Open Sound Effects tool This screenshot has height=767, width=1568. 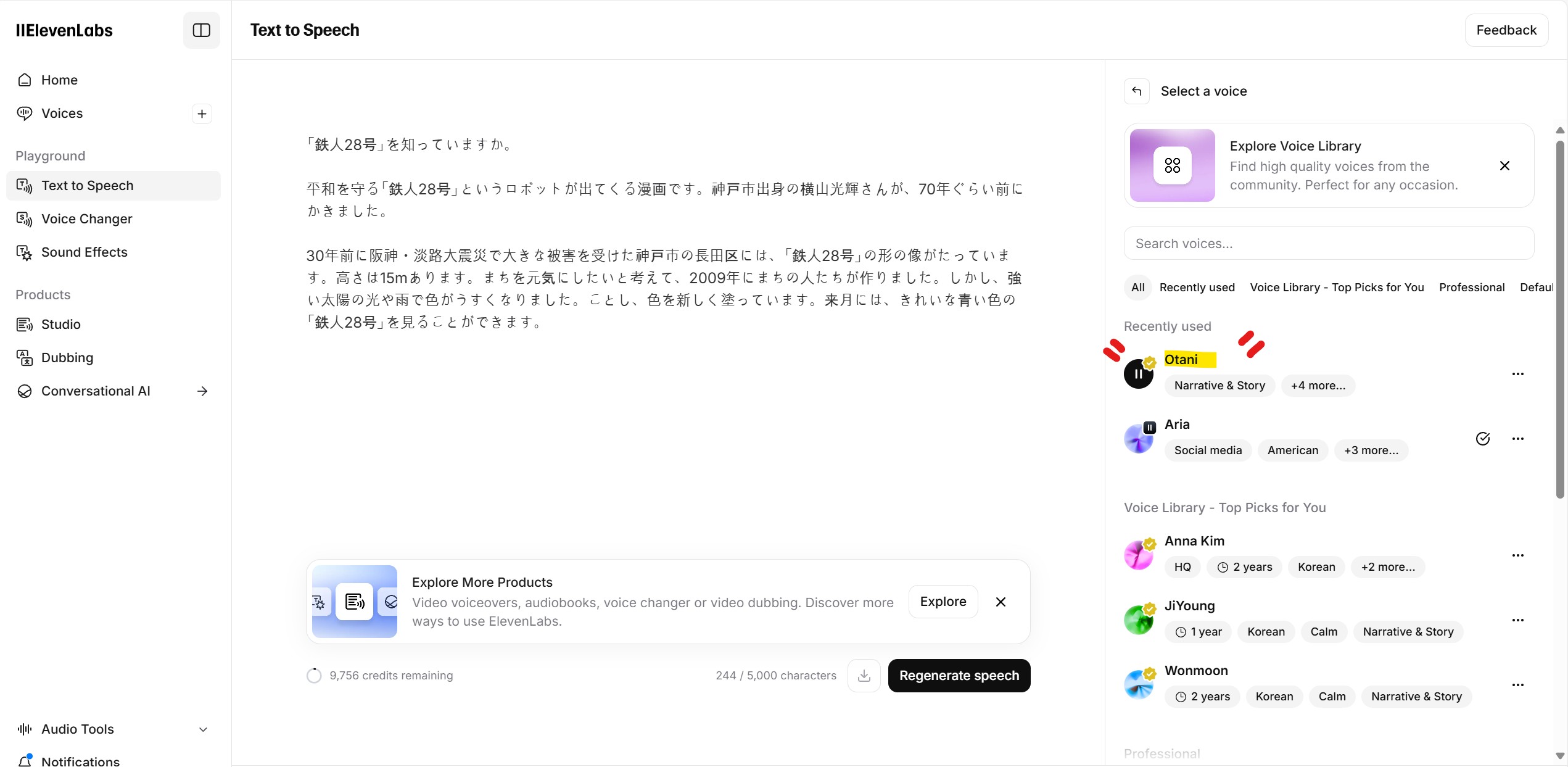point(113,252)
